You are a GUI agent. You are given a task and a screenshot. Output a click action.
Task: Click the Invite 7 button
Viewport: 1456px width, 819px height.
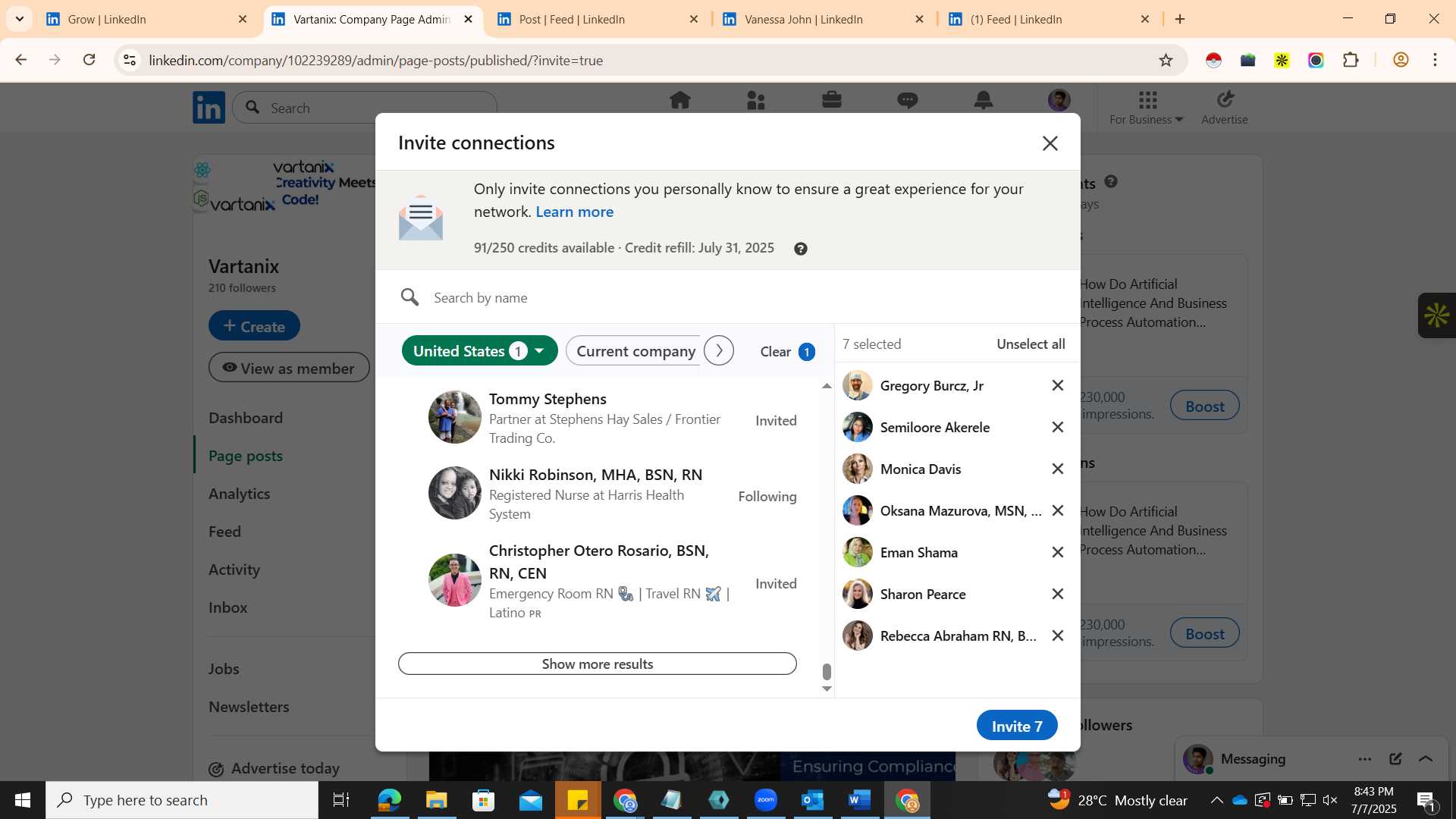click(x=1017, y=726)
